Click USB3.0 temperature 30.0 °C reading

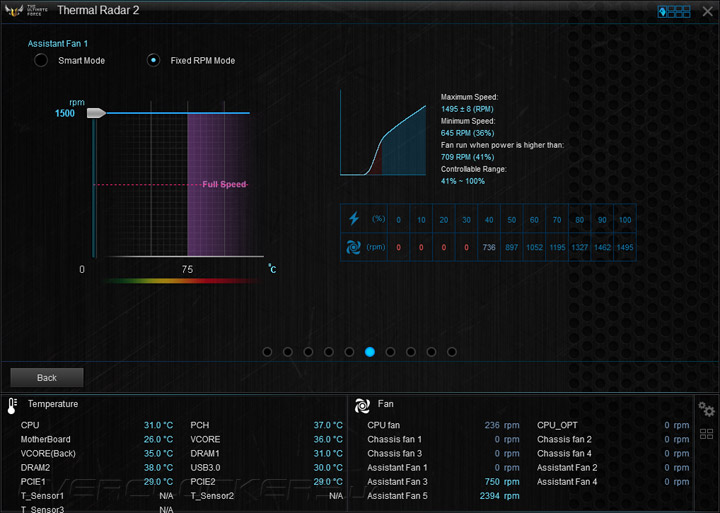pyautogui.click(x=328, y=468)
